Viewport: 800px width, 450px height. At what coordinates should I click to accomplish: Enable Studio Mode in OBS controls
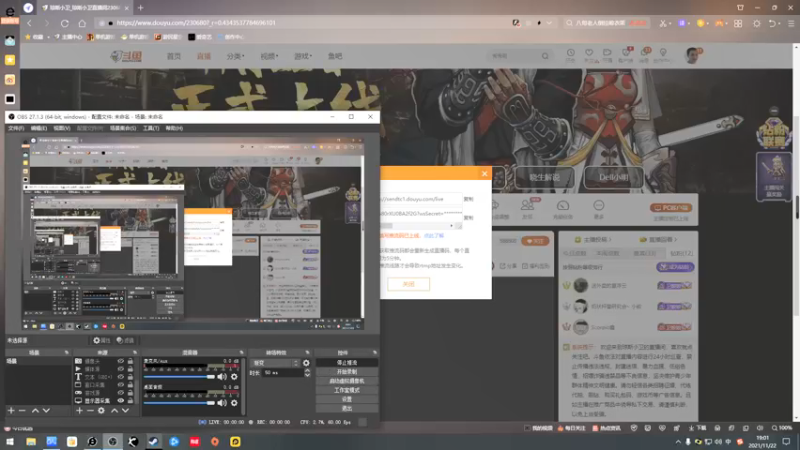point(347,390)
